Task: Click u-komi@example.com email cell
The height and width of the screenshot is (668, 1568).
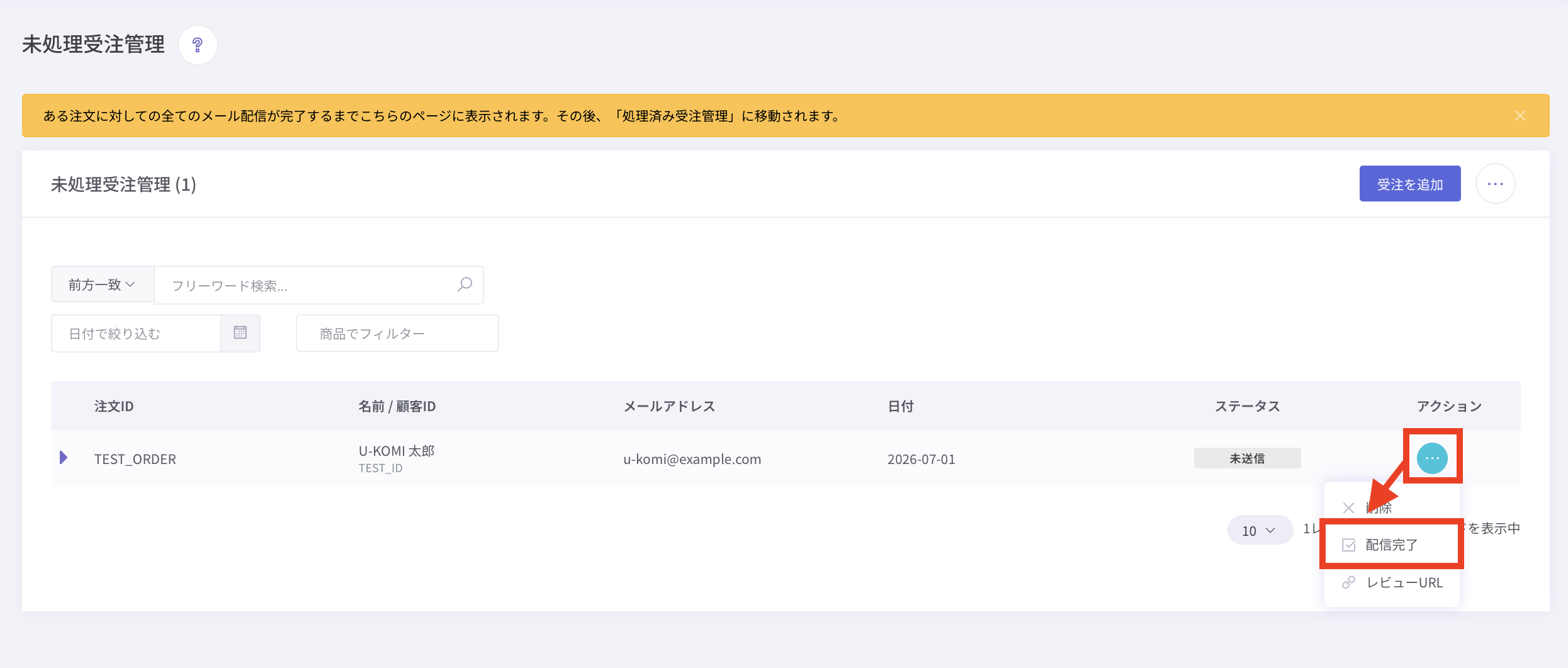Action: point(692,459)
